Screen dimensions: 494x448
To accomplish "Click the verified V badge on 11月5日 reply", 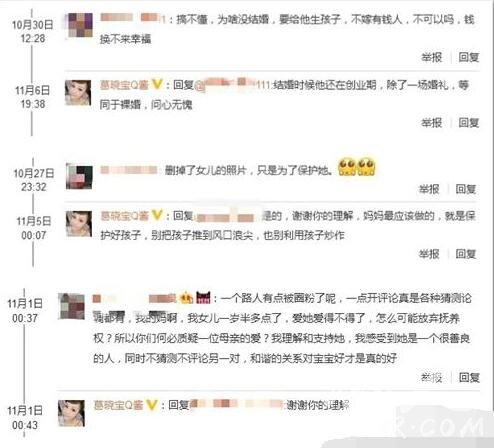I will 157,215.
